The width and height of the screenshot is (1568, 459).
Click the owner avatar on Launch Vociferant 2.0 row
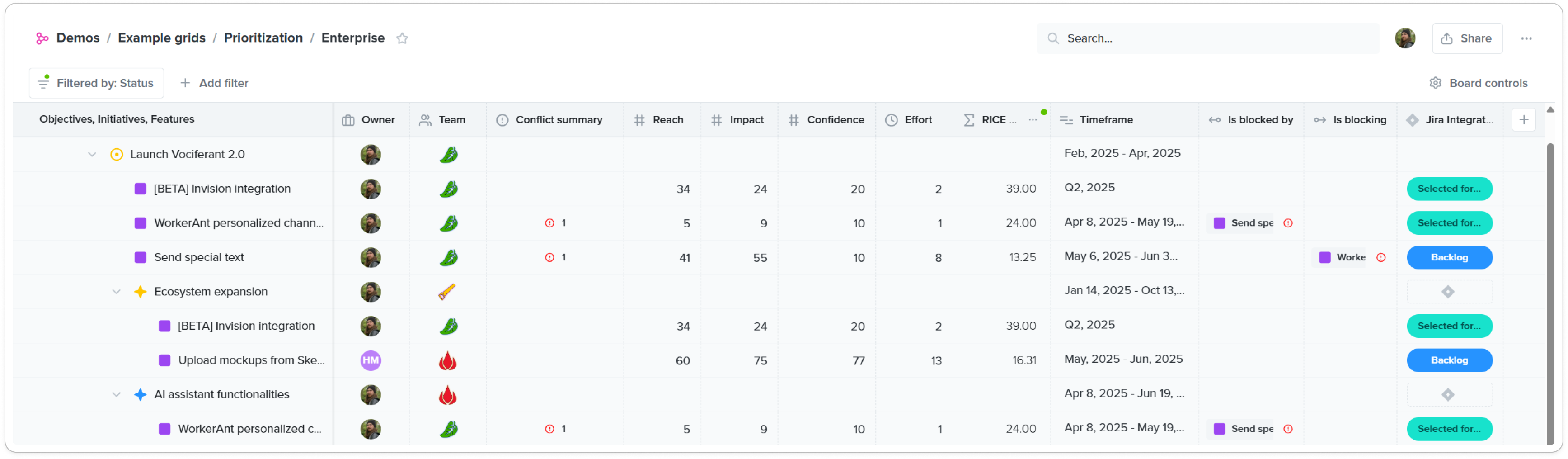point(370,154)
